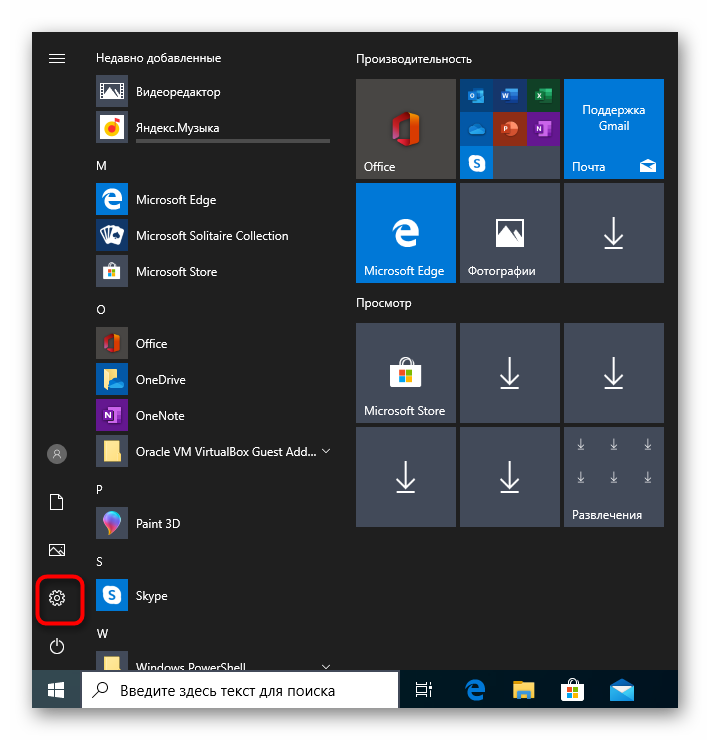Open Task View on the taskbar

click(423, 690)
